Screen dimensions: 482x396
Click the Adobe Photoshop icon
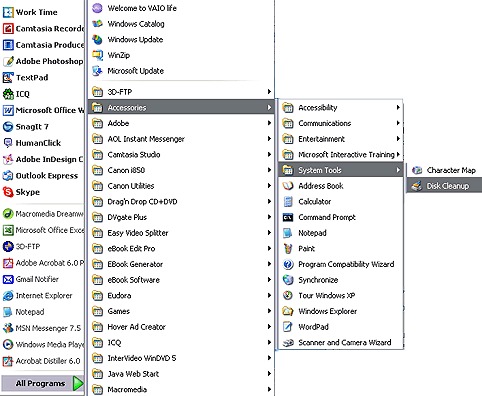tap(8, 61)
